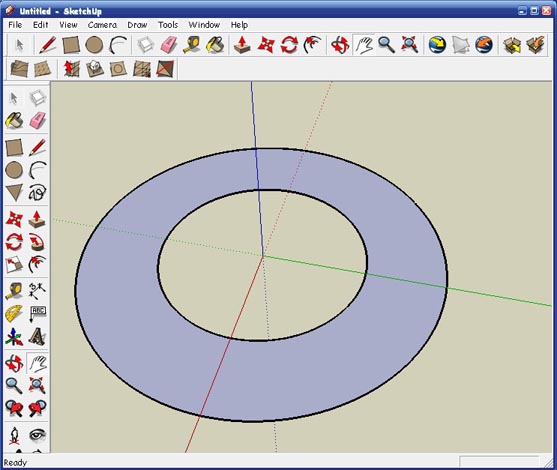Open the Camera menu
Image resolution: width=557 pixels, height=470 pixels.
(102, 25)
